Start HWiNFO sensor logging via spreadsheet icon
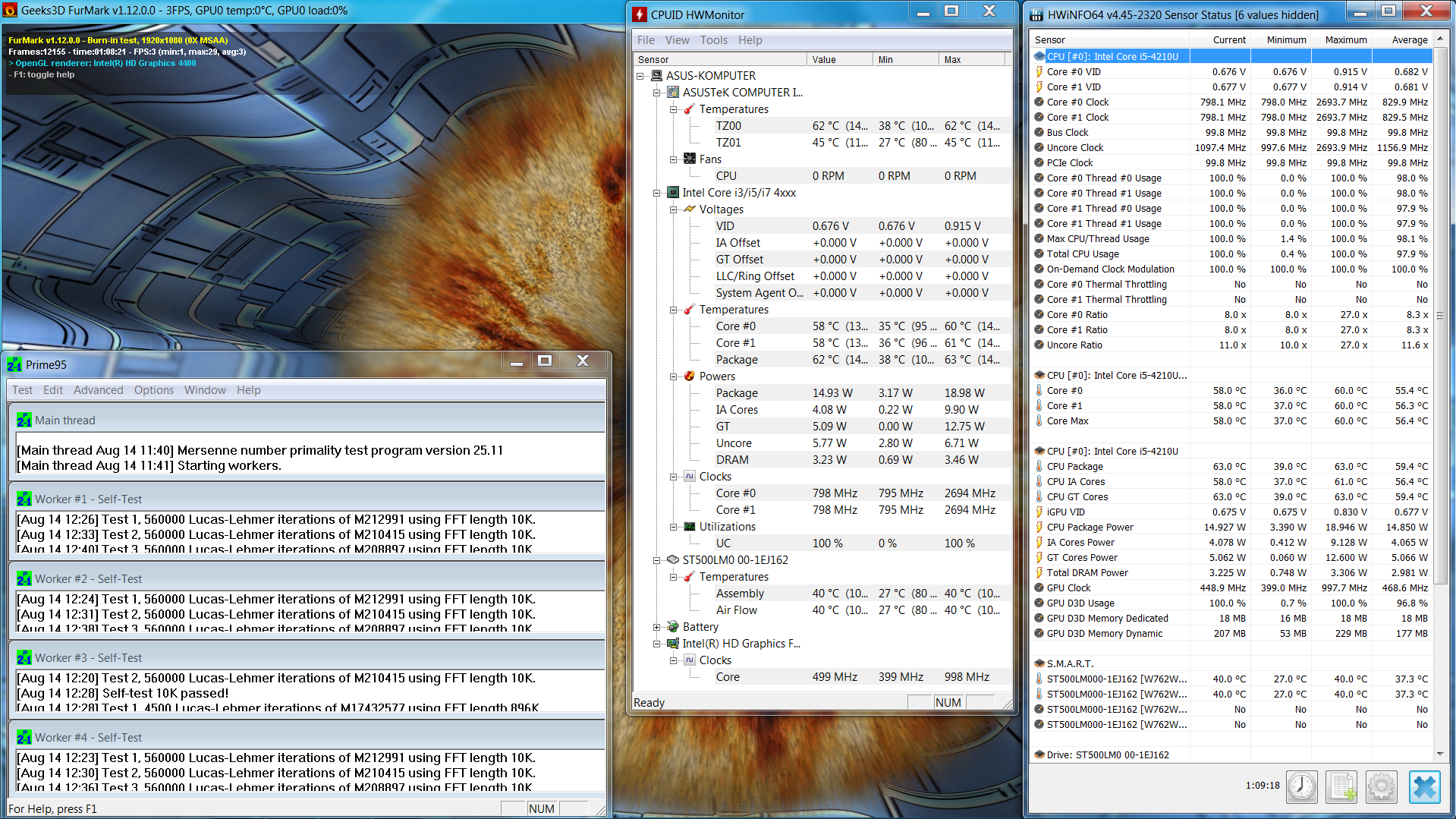Viewport: 1456px width, 819px height. click(1341, 786)
